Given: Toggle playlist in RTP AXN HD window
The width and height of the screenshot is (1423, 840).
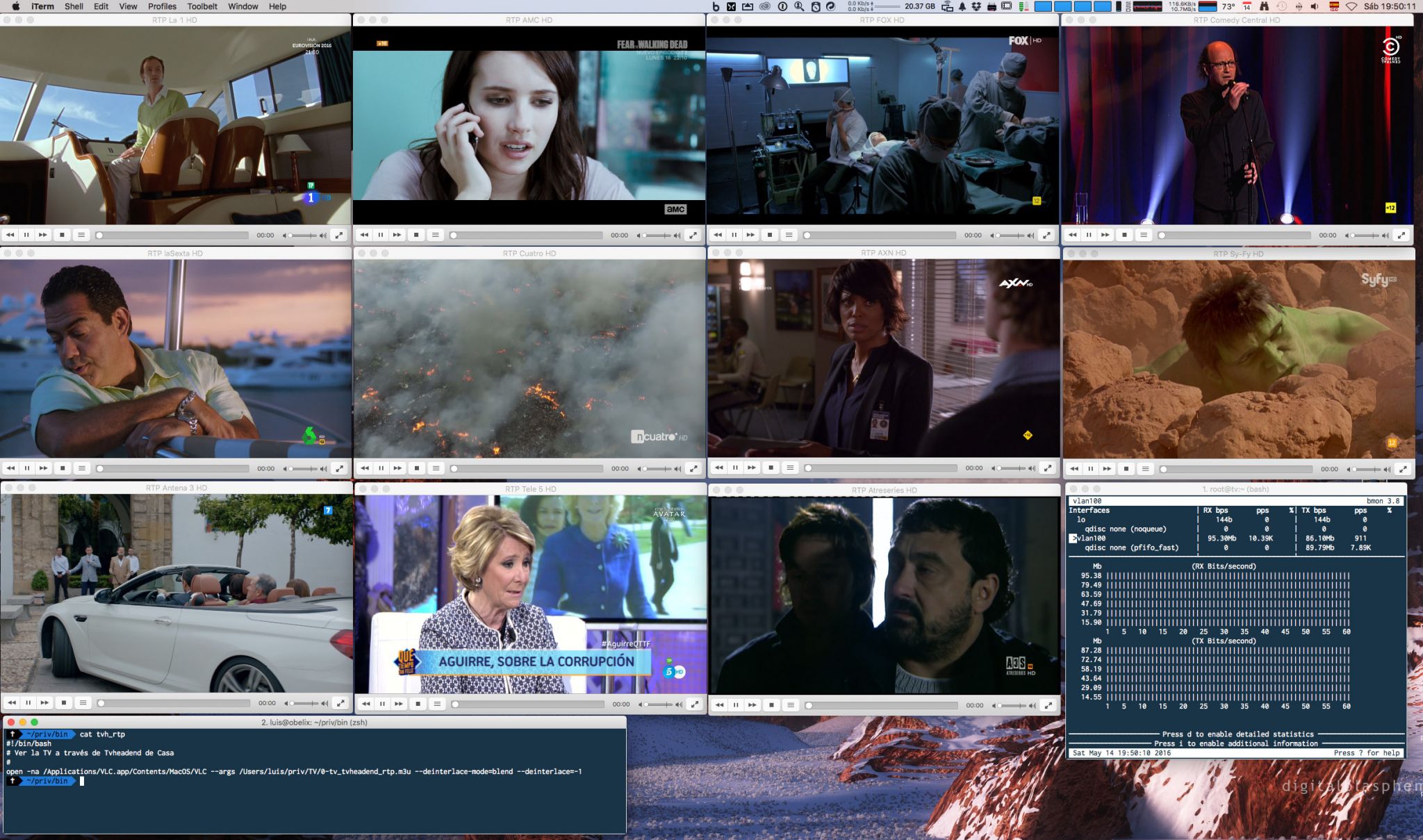Looking at the screenshot, I should click(x=790, y=468).
